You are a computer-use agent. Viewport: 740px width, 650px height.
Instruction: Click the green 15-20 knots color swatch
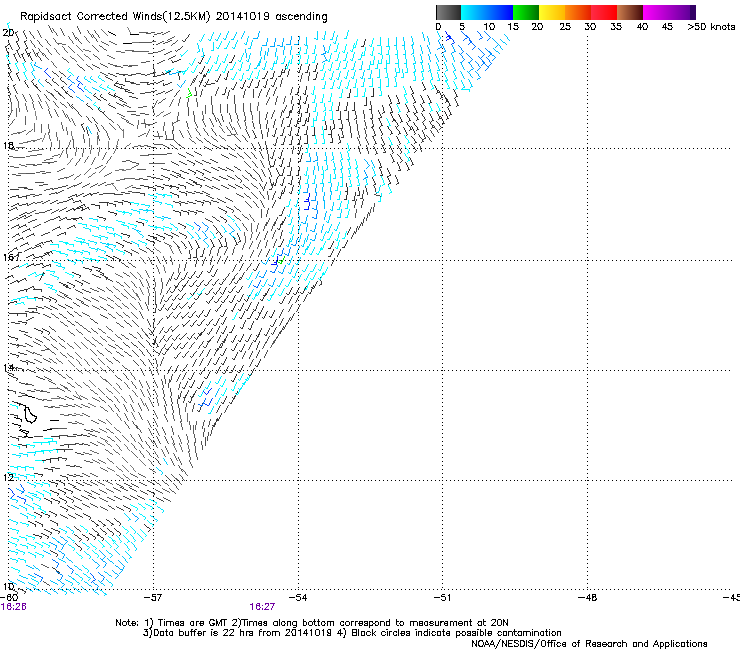(526, 12)
